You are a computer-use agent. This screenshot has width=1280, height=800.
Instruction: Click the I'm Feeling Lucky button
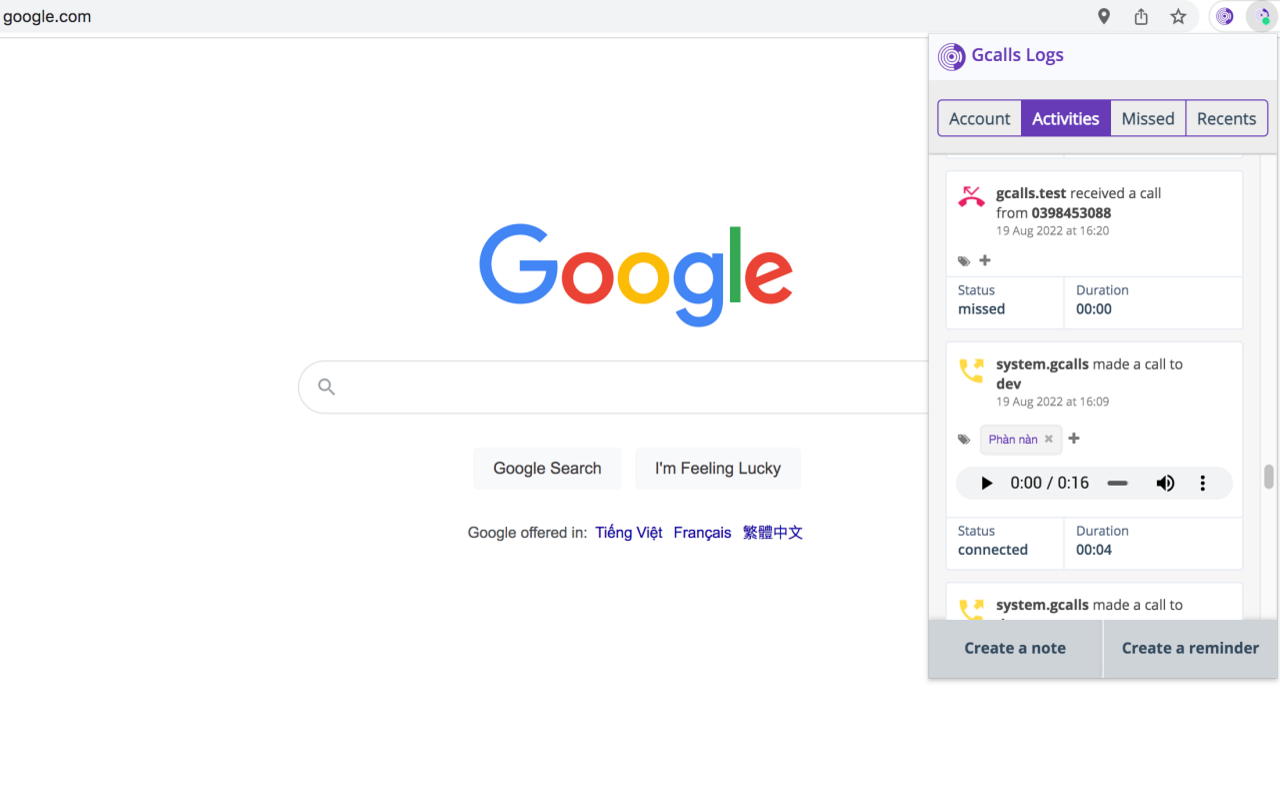[x=718, y=468]
